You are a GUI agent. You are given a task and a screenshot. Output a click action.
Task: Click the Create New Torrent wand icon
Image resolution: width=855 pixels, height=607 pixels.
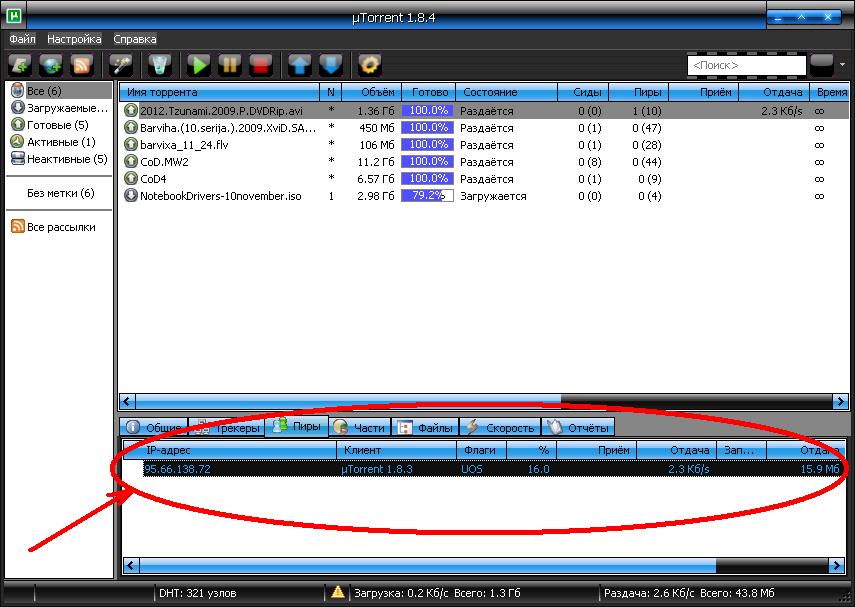[x=121, y=65]
